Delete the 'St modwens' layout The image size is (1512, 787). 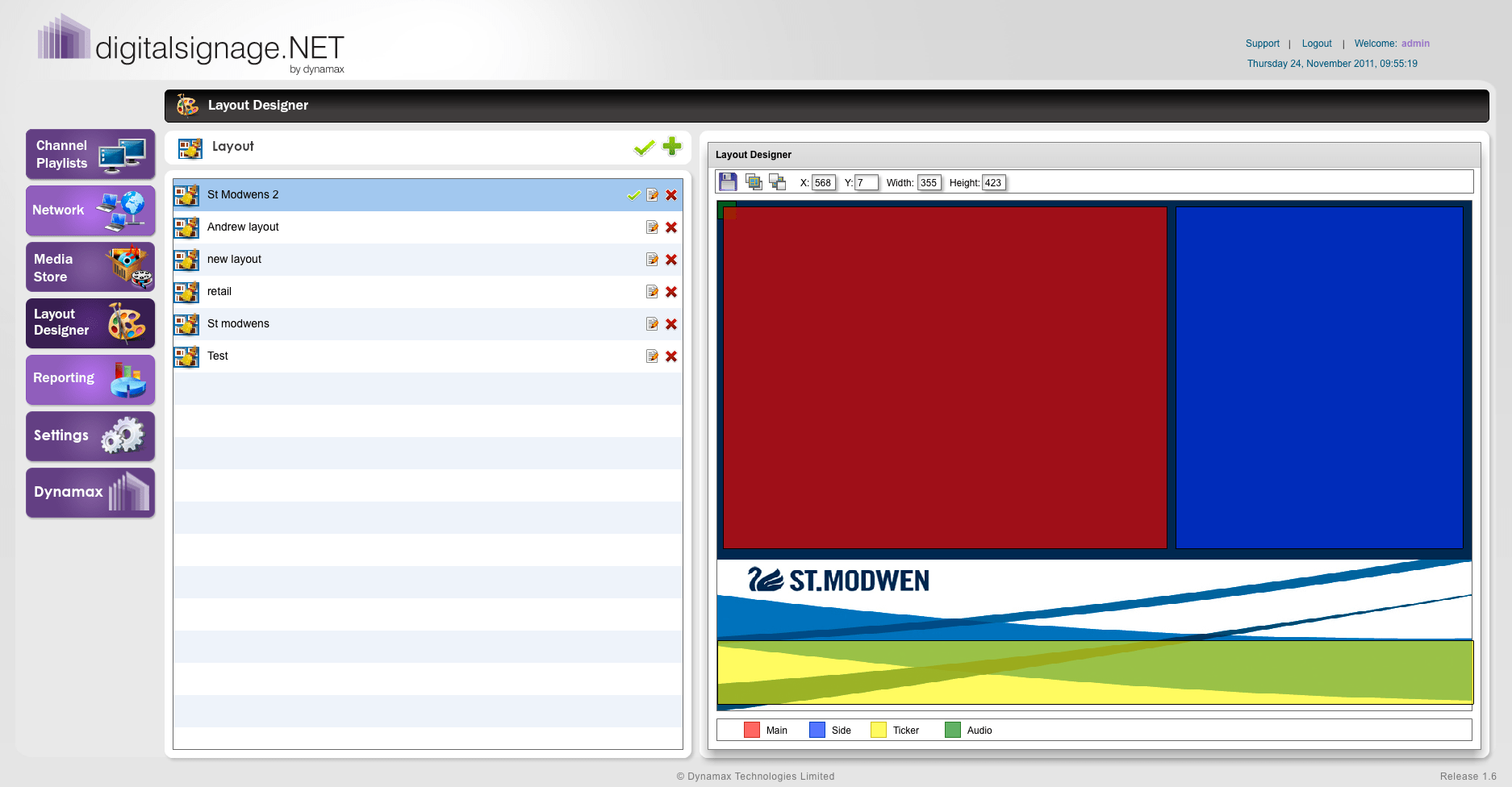671,324
